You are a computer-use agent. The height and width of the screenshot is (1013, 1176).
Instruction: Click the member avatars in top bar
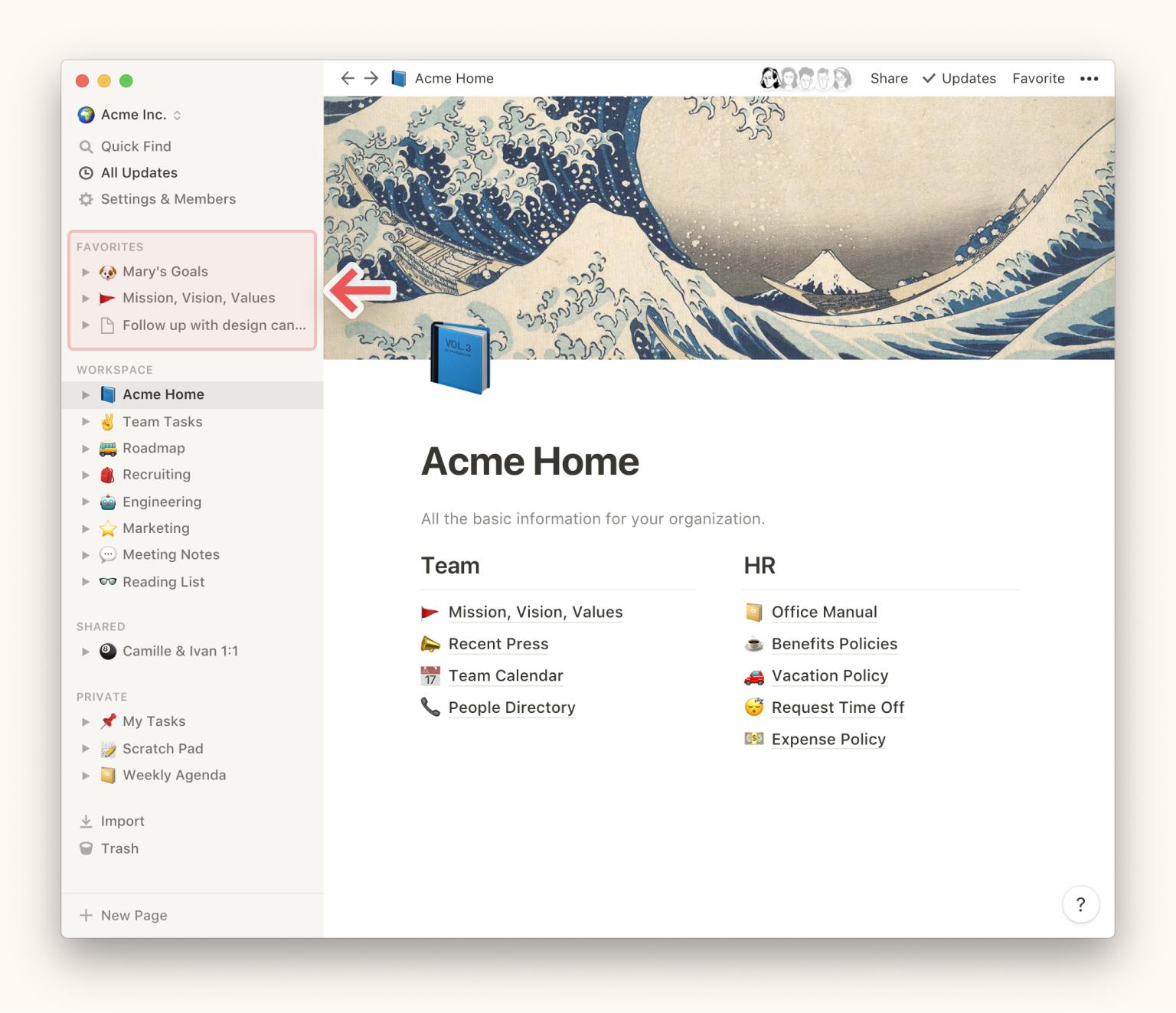(x=805, y=78)
